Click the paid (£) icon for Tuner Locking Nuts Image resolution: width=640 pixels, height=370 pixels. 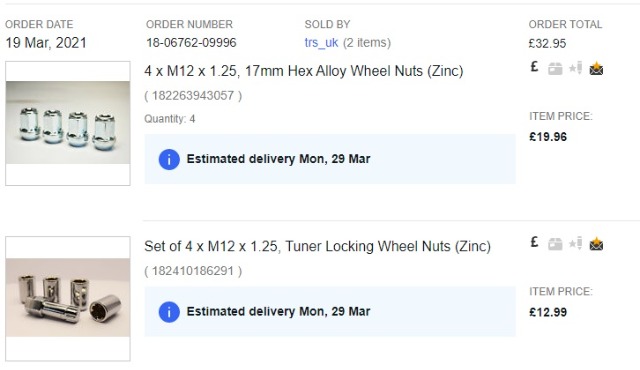[534, 242]
